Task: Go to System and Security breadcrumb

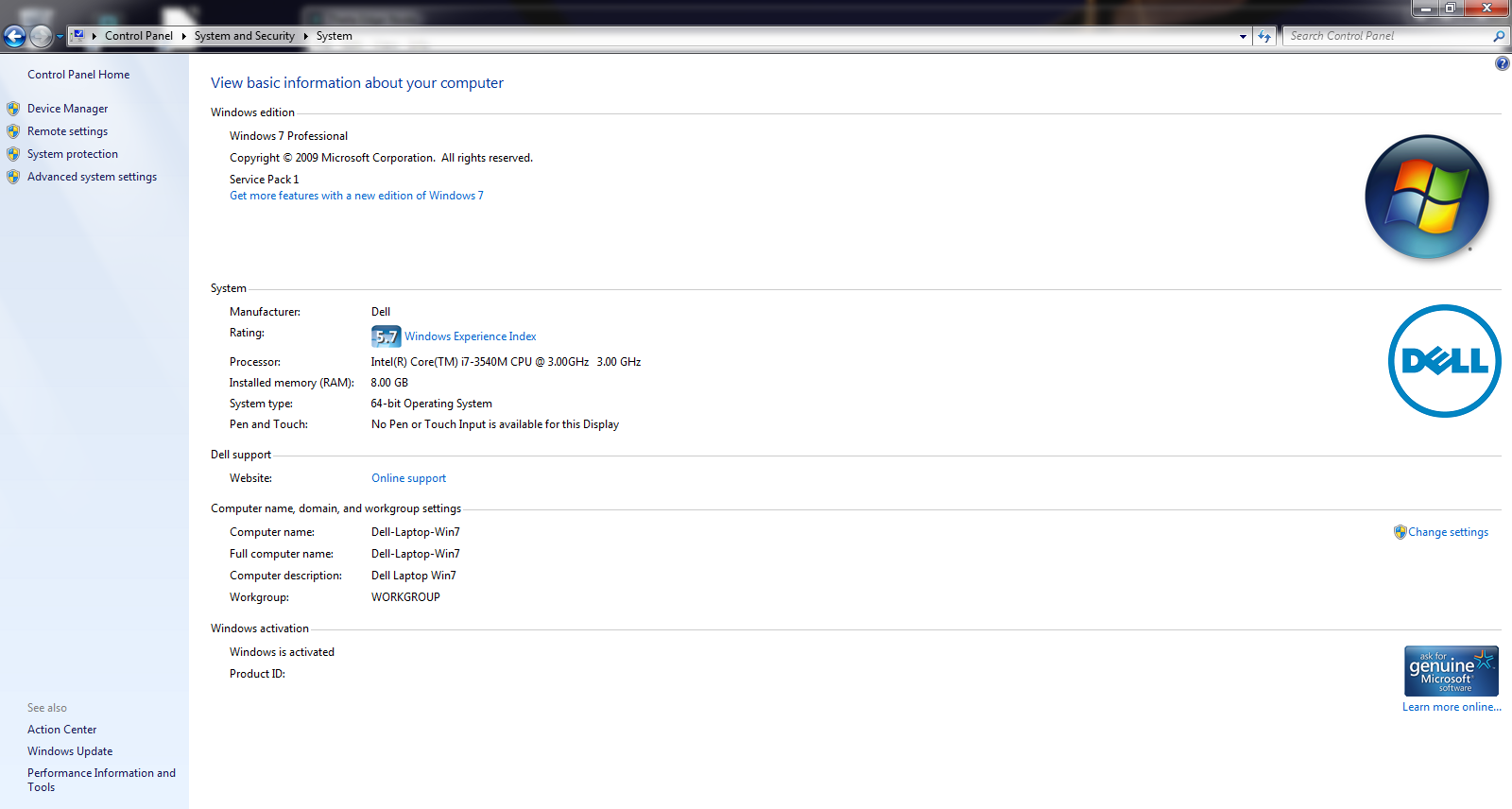Action: (x=244, y=36)
